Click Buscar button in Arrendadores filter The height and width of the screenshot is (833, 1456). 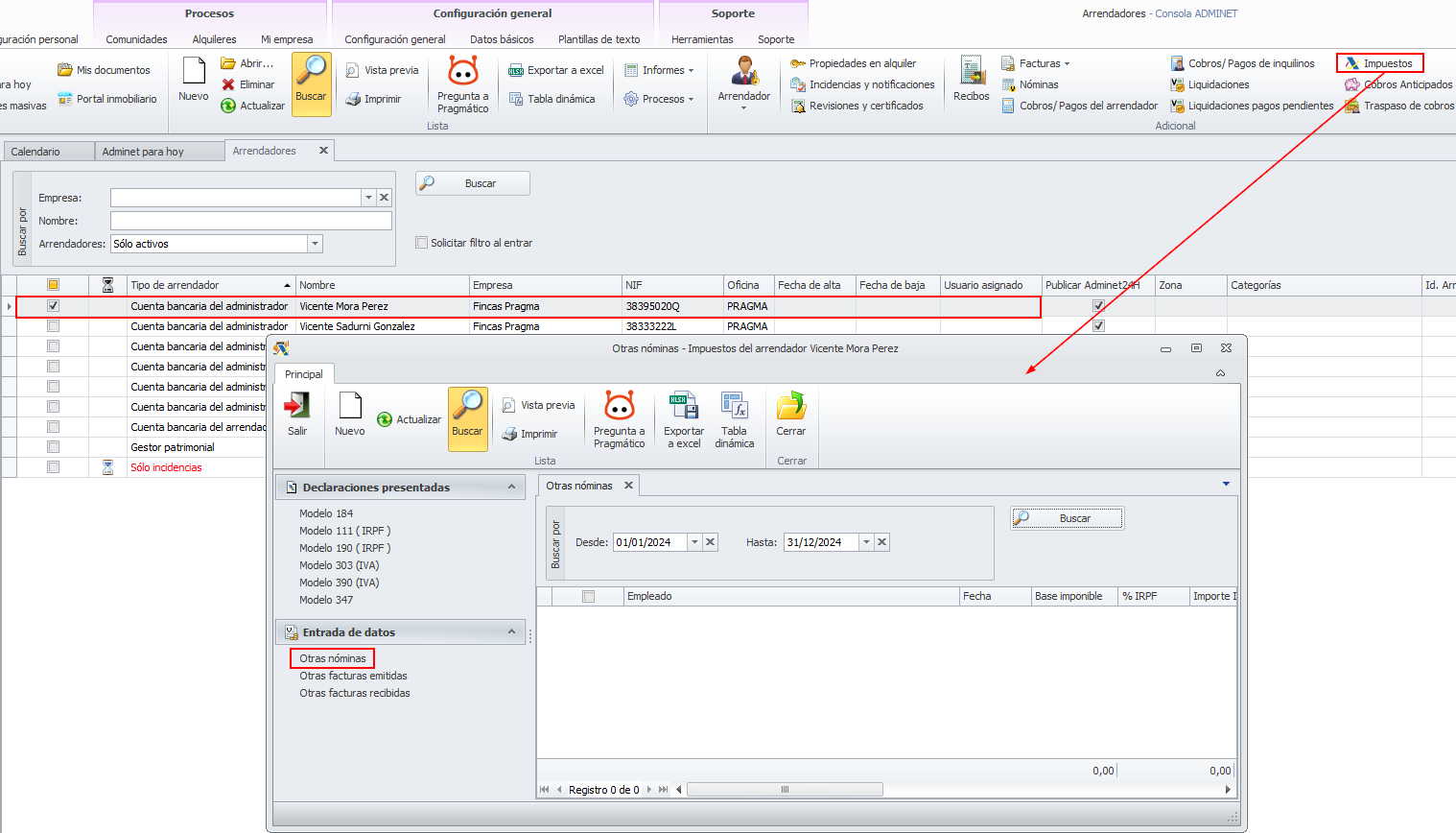[473, 183]
